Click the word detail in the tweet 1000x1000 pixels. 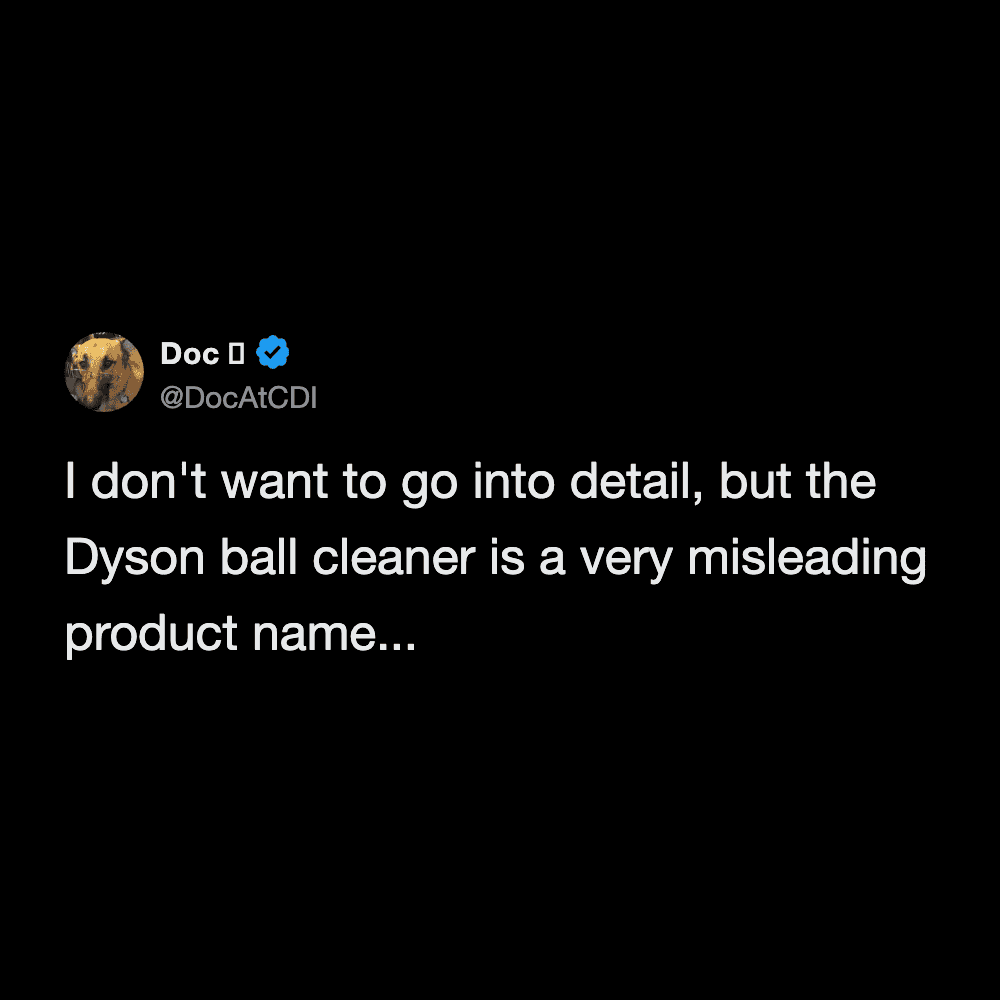click(x=636, y=483)
